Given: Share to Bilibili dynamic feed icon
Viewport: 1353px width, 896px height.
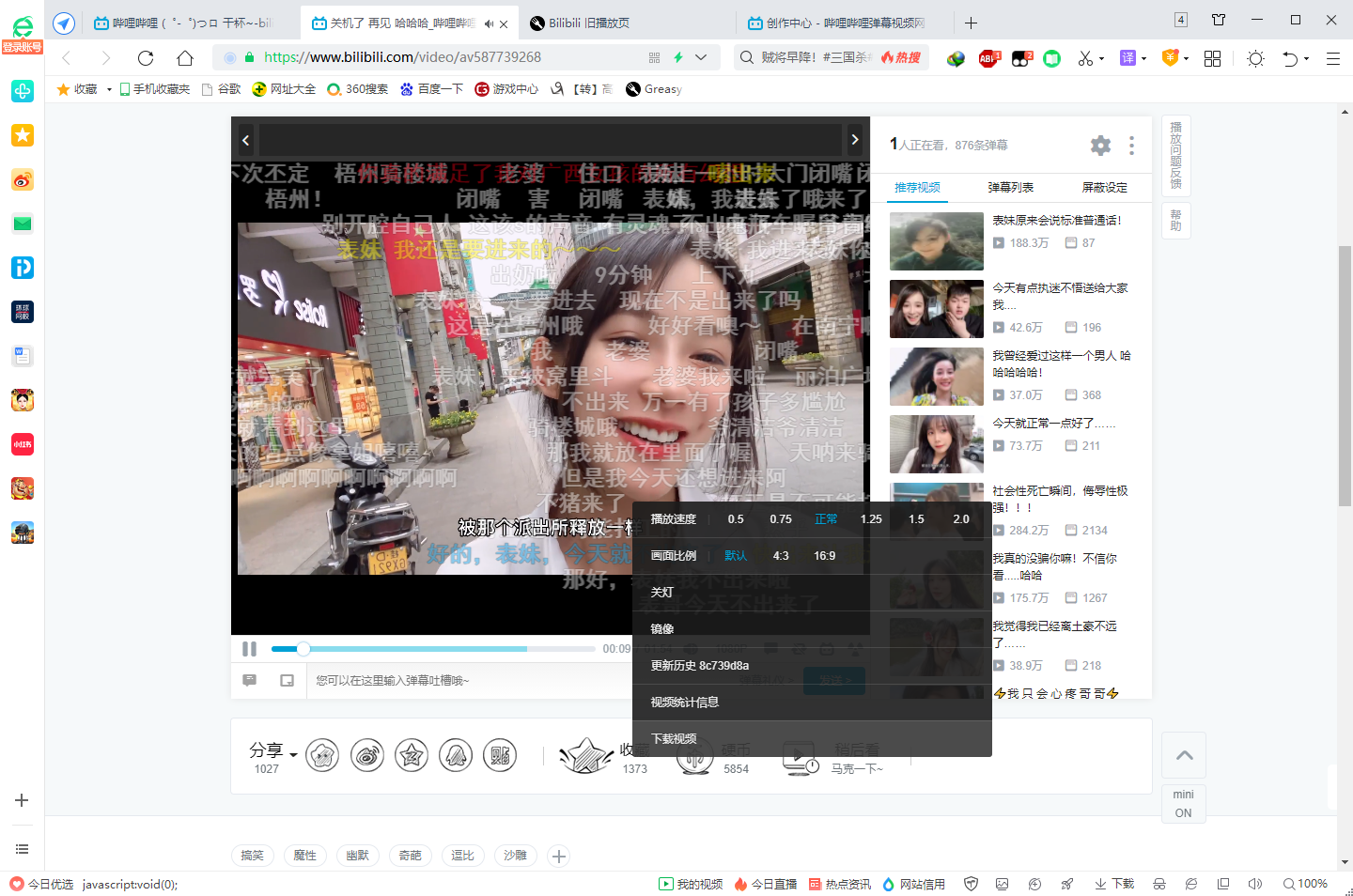Looking at the screenshot, I should point(322,755).
